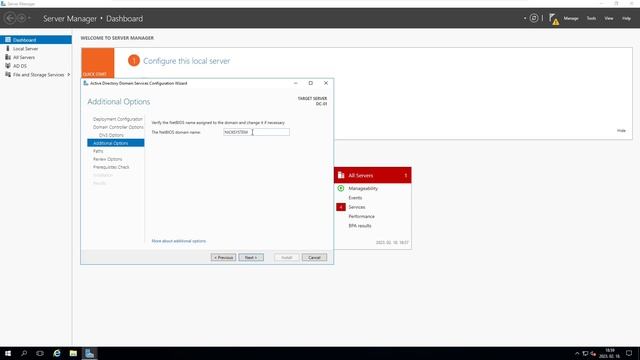
Task: Open Performance in All Servers tile
Action: [x=361, y=216]
